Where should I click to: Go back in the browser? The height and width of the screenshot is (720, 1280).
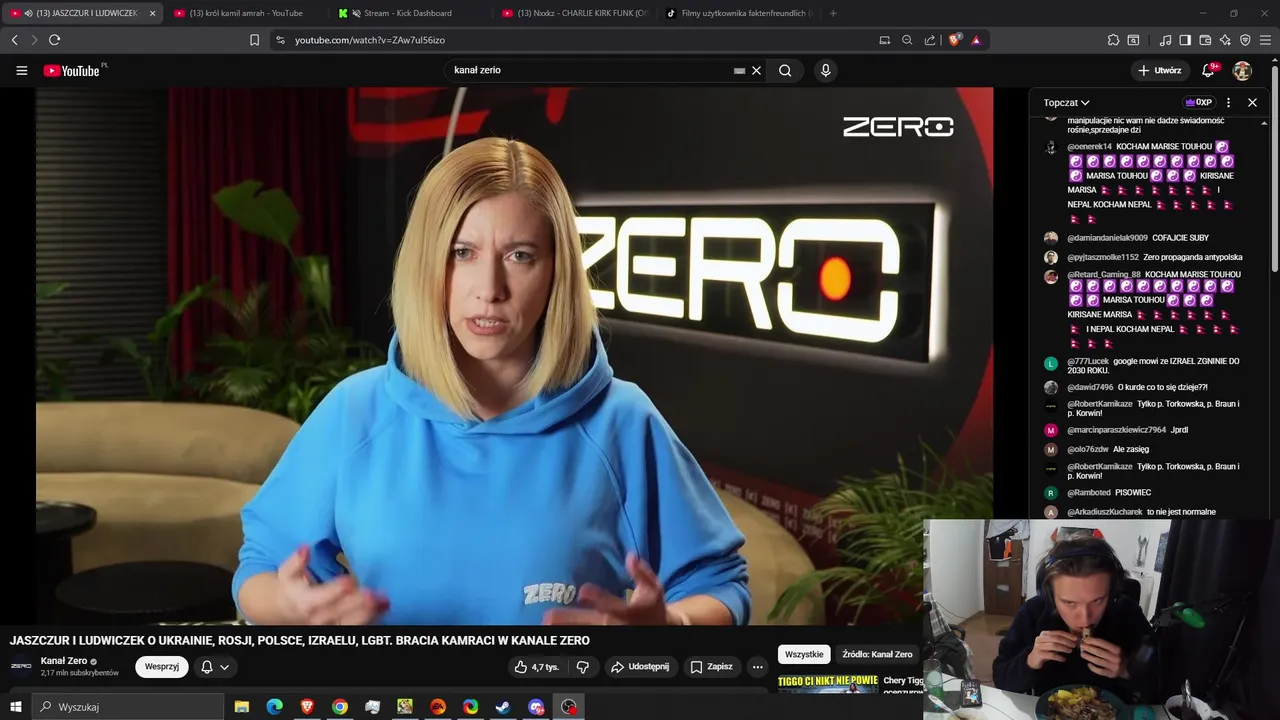click(14, 40)
